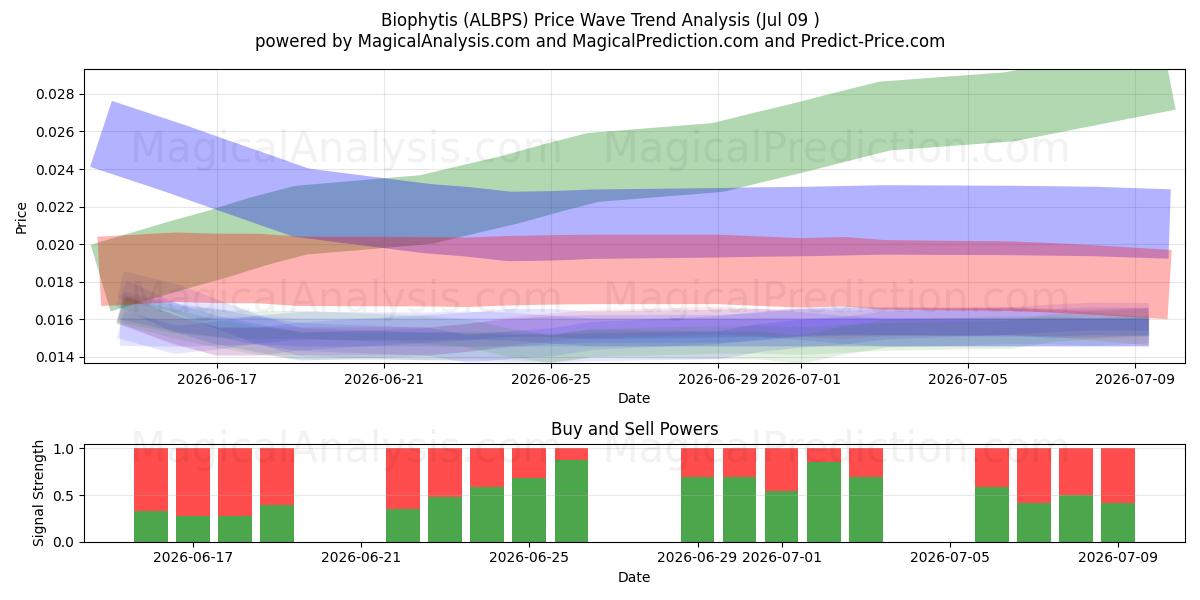
Task: Click the 2026-06-21 date tick on bar chart
Action: [361, 558]
